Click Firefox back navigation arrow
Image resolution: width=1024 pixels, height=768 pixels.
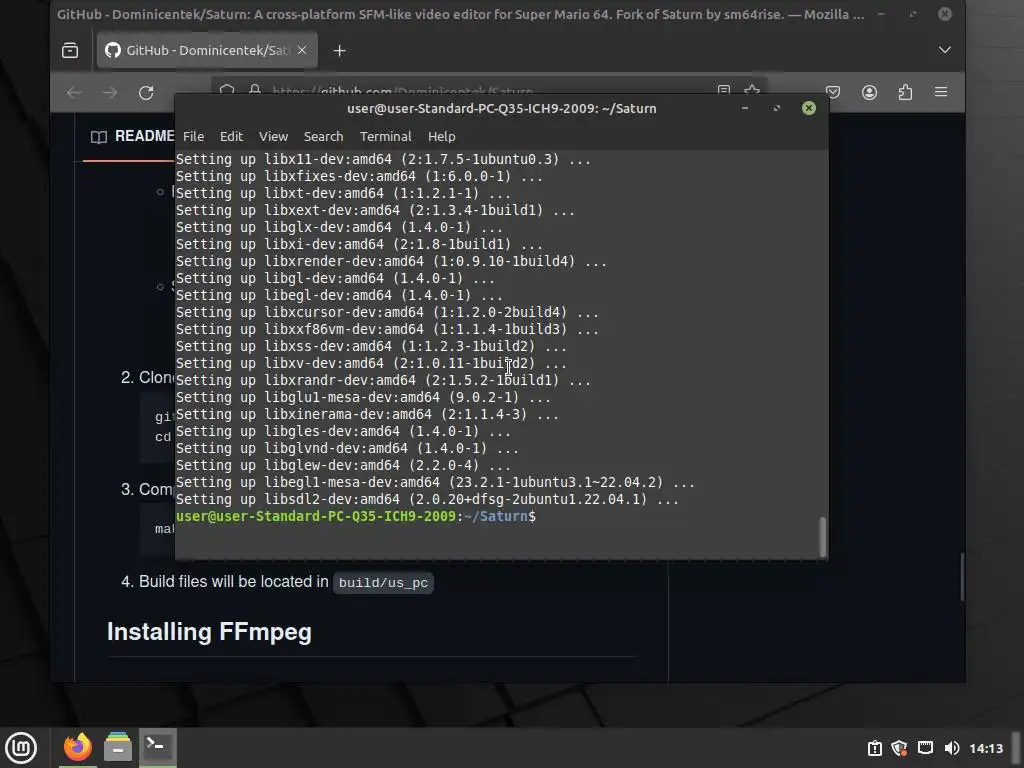[x=74, y=93]
